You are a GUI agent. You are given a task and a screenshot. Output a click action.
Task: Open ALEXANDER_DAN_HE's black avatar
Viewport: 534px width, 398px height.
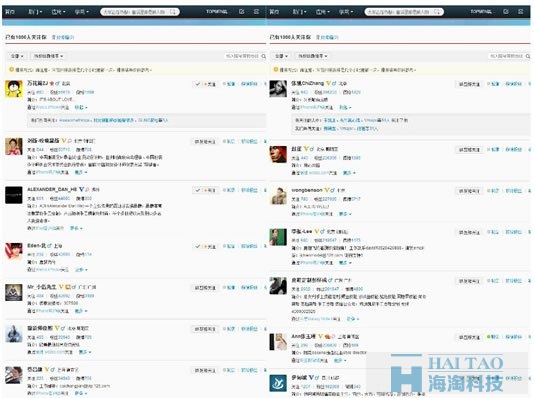pyautogui.click(x=14, y=195)
